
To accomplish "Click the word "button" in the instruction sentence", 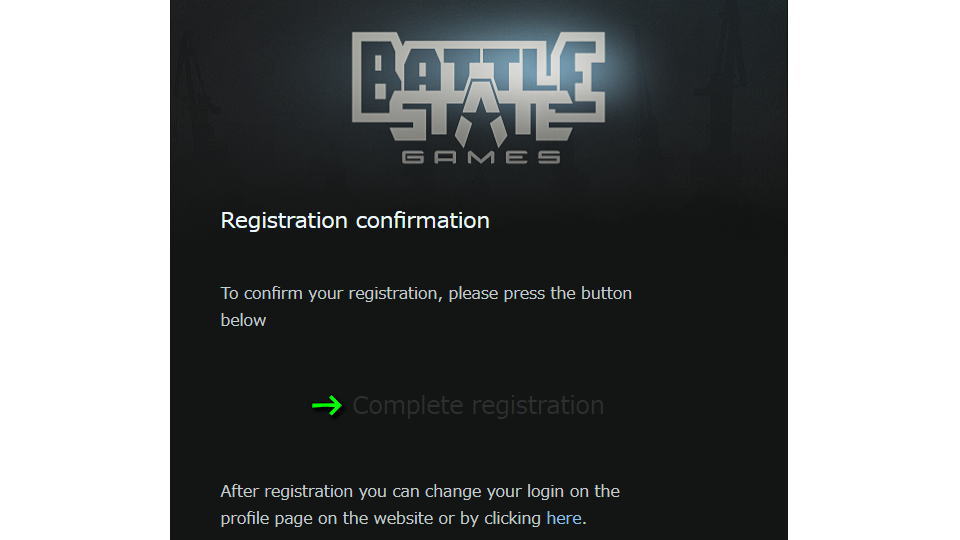I will coord(606,293).
